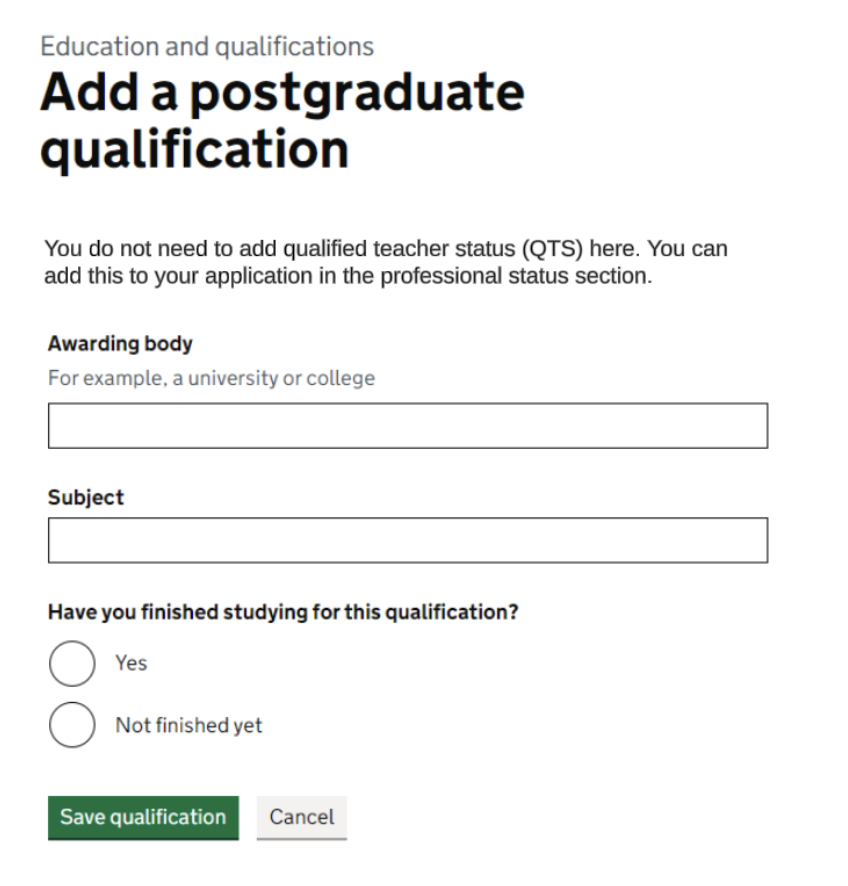
Task: Click the word qualification in the main heading
Action: pos(195,150)
